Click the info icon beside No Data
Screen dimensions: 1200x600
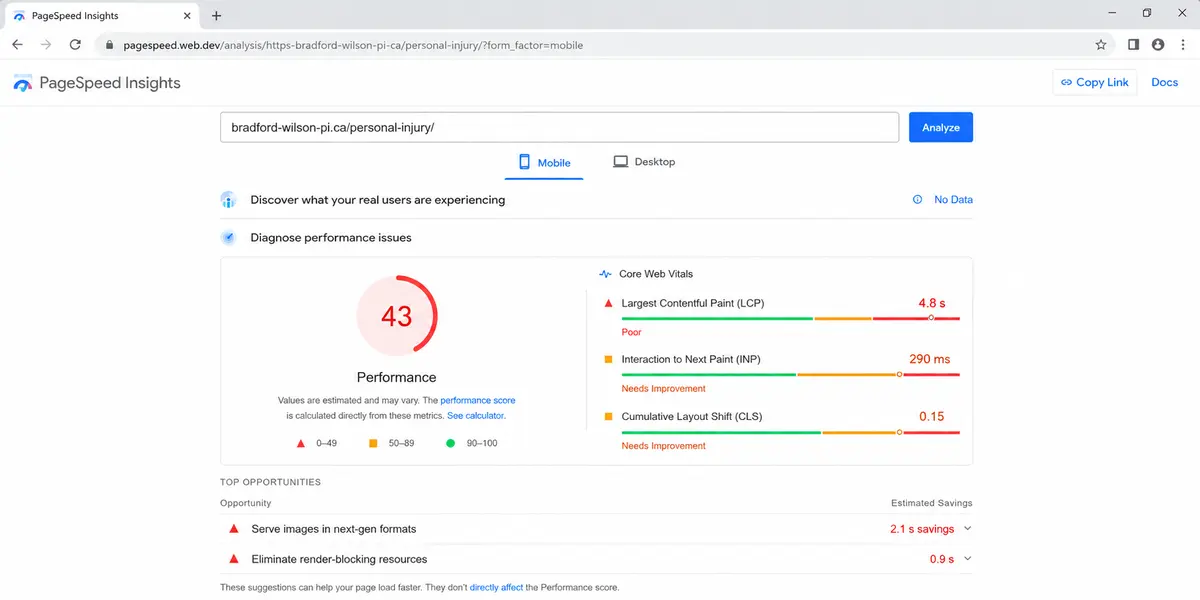(917, 200)
